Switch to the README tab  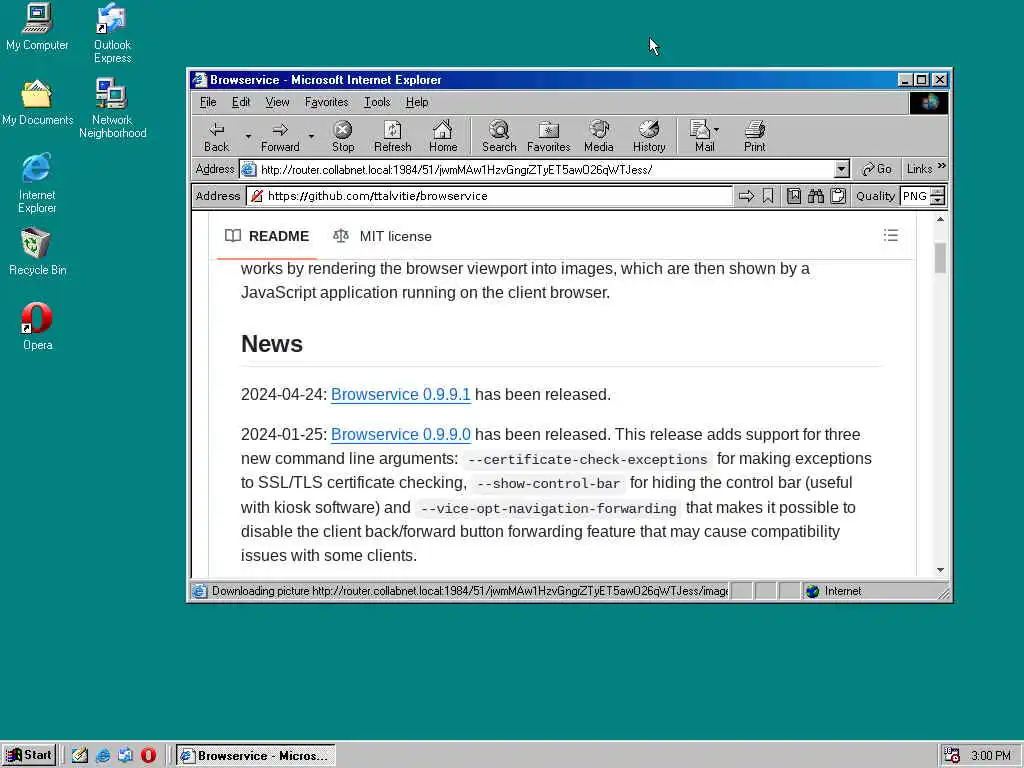(266, 236)
